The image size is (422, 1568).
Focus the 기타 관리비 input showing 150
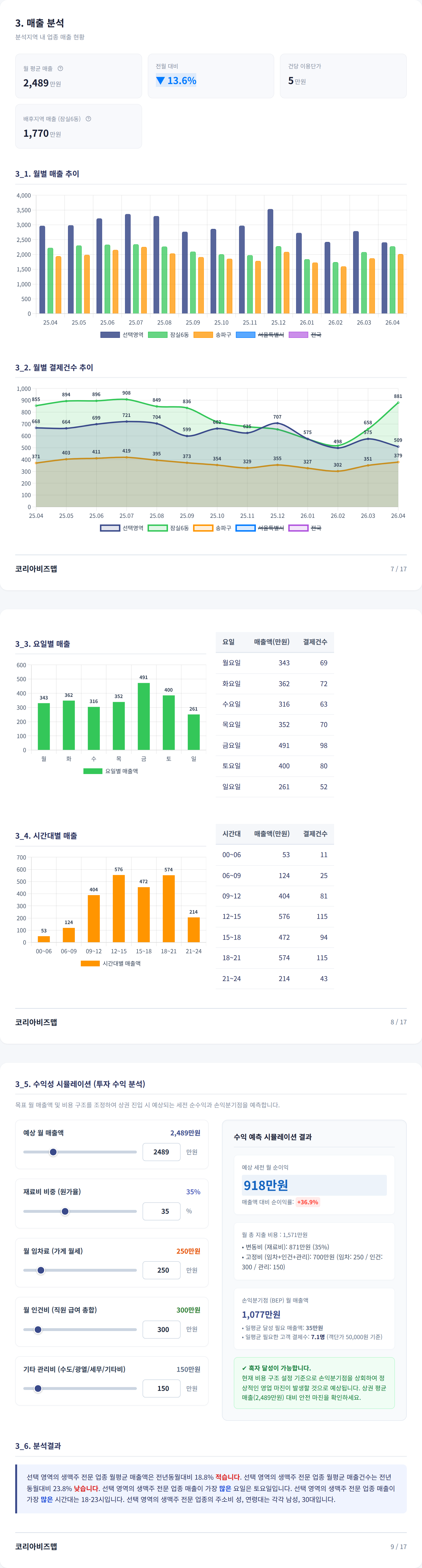pos(161,1389)
